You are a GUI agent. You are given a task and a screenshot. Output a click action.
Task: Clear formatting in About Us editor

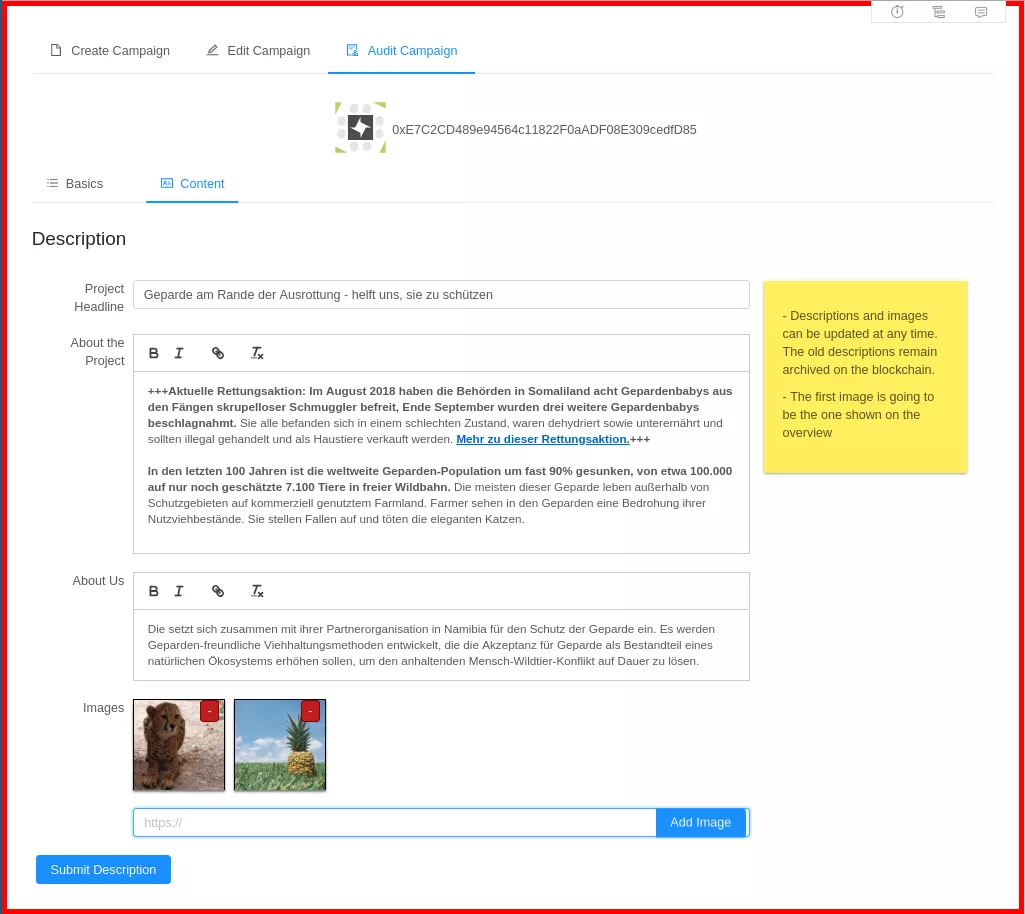pos(257,591)
